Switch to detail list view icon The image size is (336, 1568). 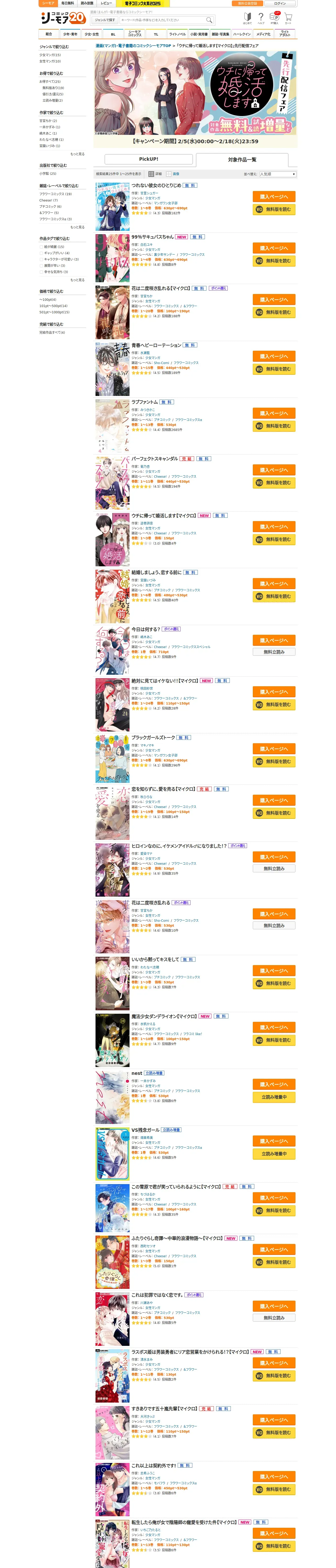(151, 174)
